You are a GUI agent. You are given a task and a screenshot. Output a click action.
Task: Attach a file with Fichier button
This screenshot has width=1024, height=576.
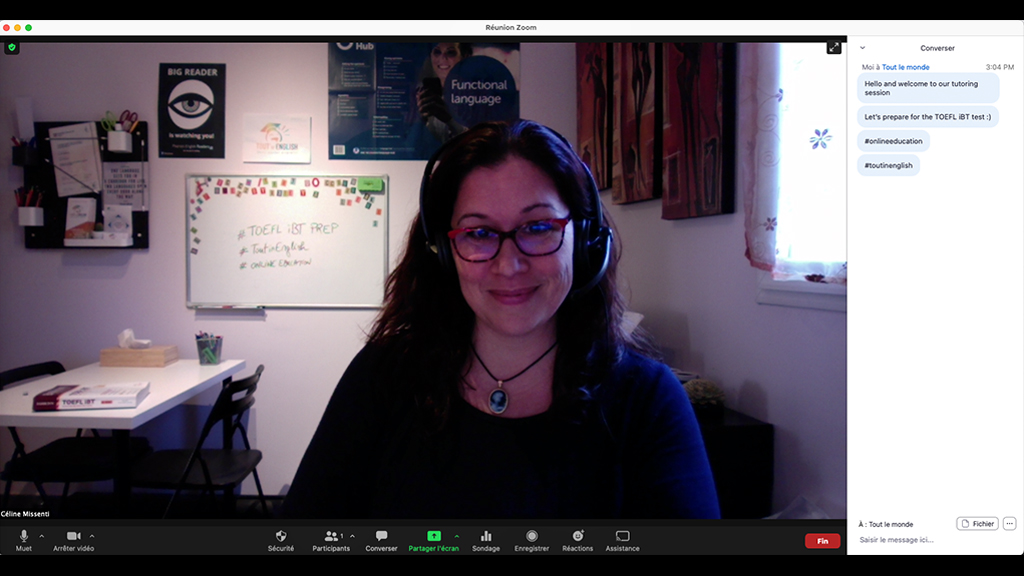978,524
